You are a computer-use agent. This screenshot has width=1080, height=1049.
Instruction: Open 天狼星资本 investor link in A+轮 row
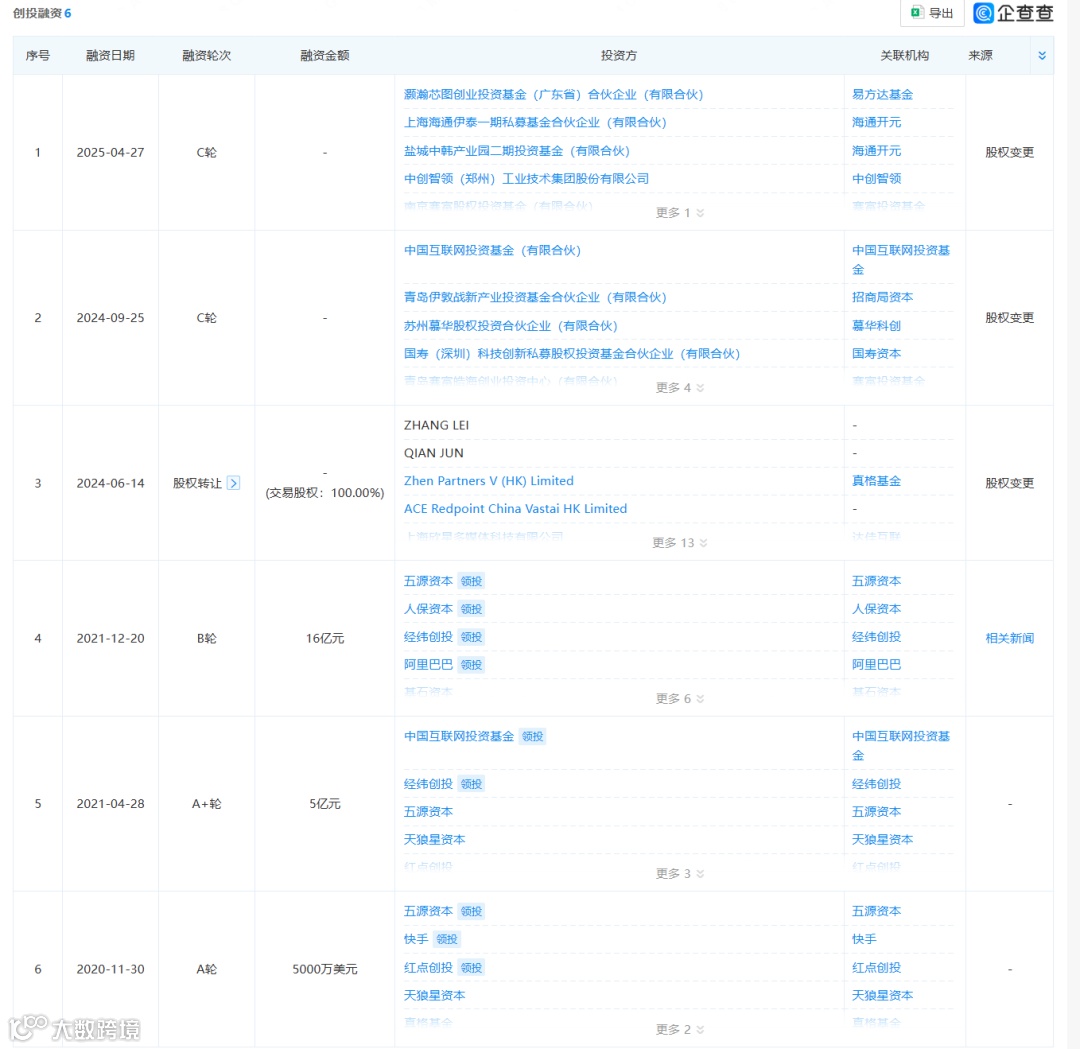point(434,840)
